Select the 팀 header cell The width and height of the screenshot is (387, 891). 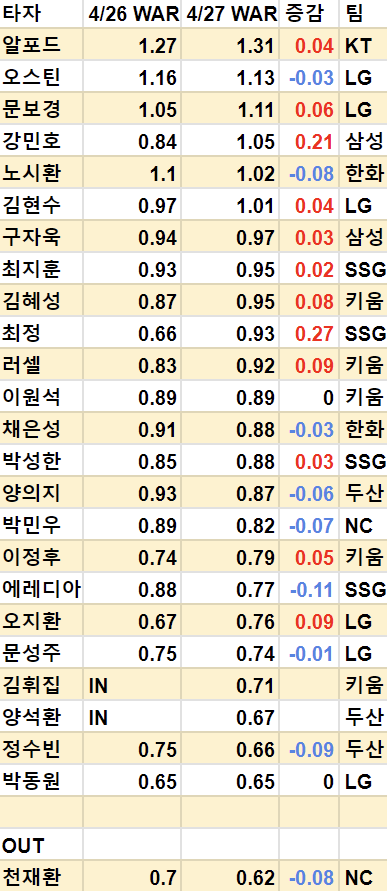tap(363, 14)
